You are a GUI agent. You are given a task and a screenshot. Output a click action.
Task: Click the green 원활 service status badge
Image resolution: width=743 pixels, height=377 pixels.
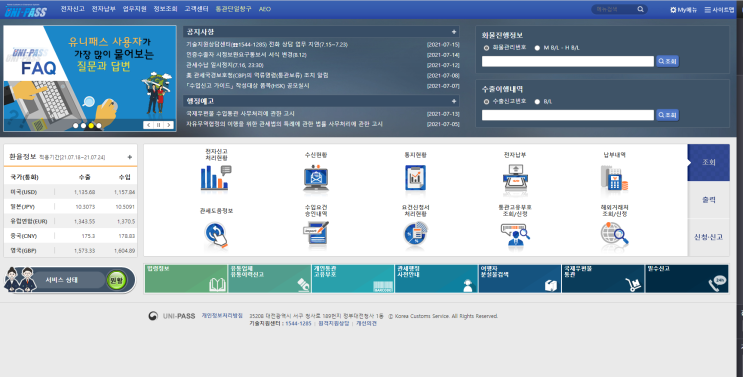coord(116,280)
